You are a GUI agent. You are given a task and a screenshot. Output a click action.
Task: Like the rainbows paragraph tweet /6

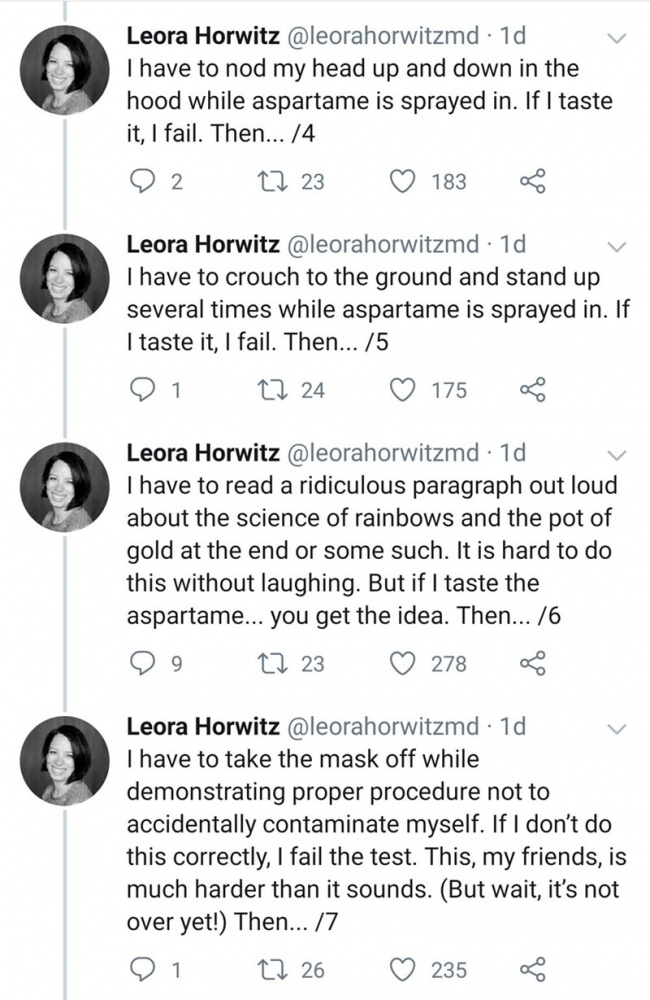[405, 662]
